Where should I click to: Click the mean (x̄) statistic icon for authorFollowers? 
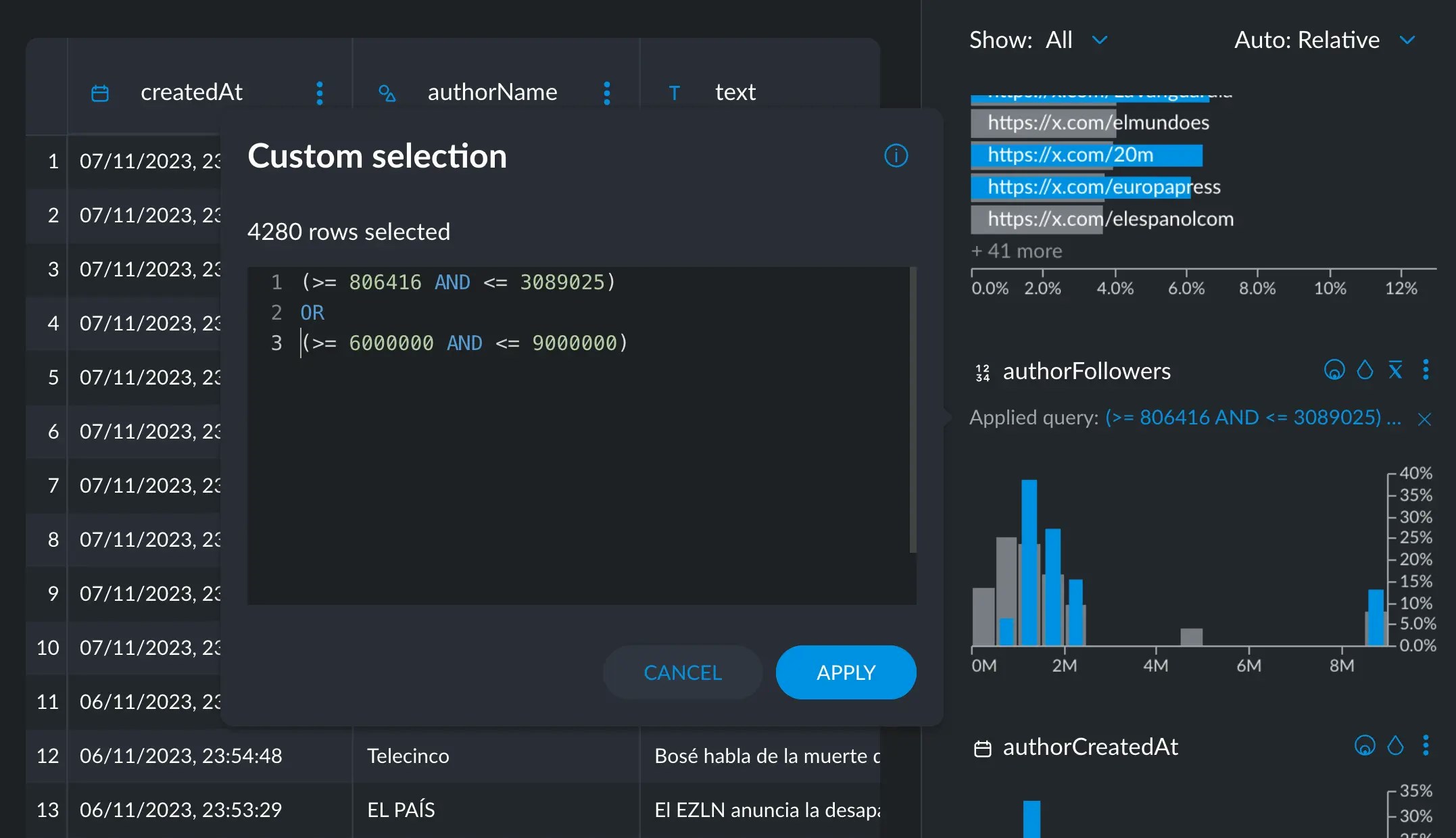click(x=1395, y=370)
